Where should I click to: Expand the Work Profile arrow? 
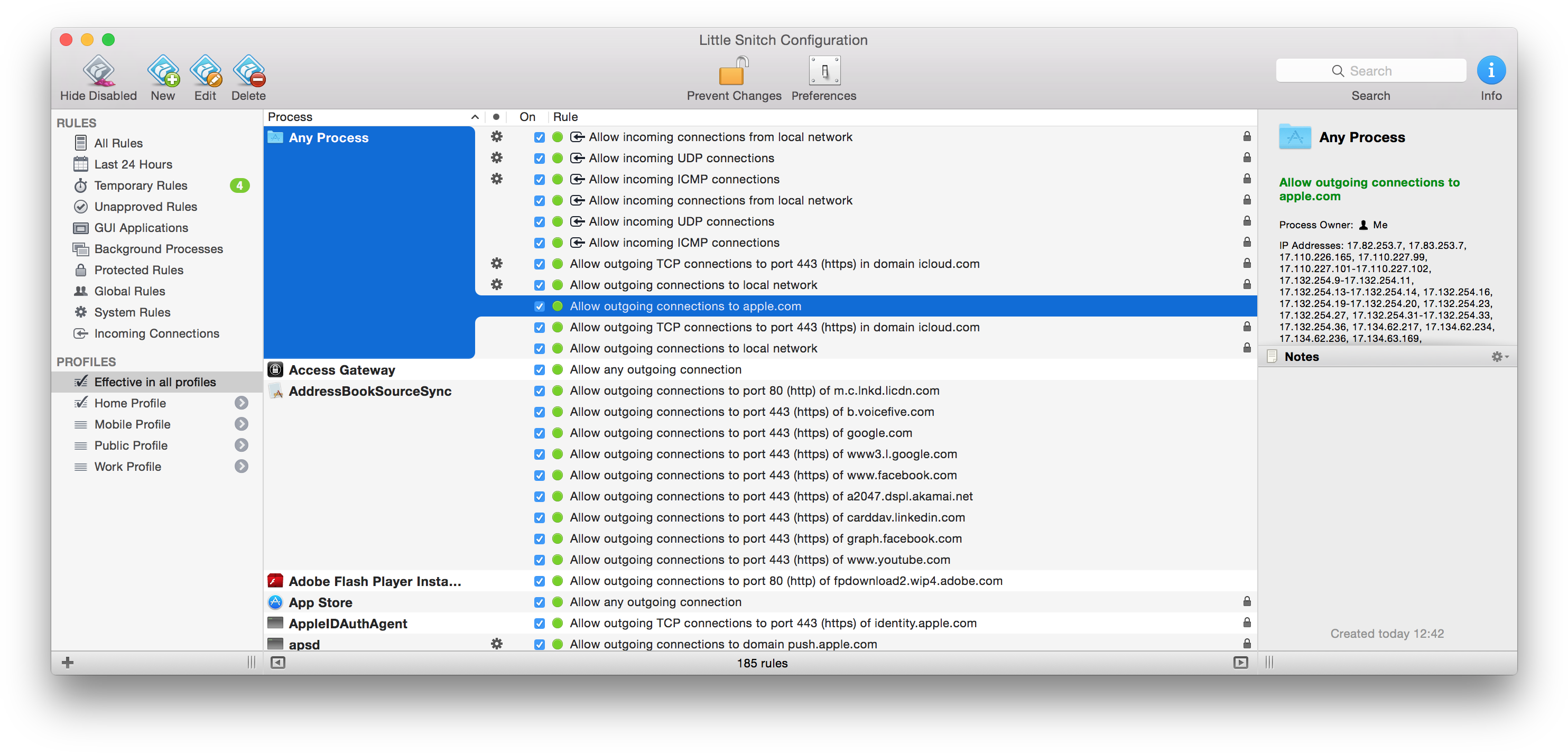pos(242,466)
